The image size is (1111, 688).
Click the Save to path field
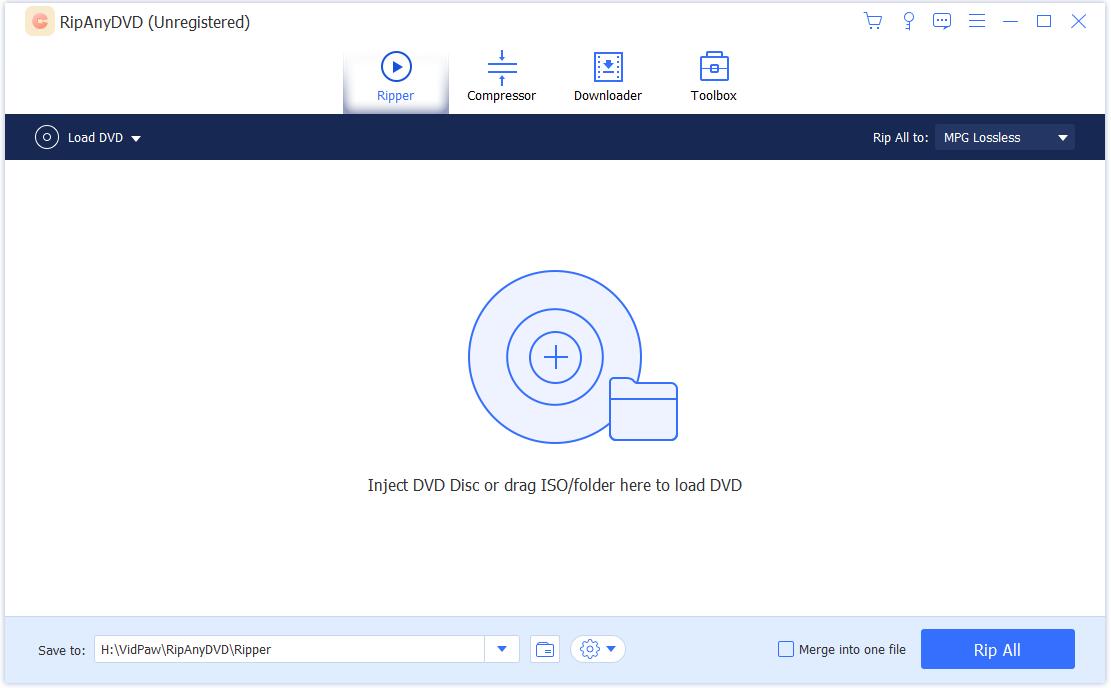(x=289, y=649)
